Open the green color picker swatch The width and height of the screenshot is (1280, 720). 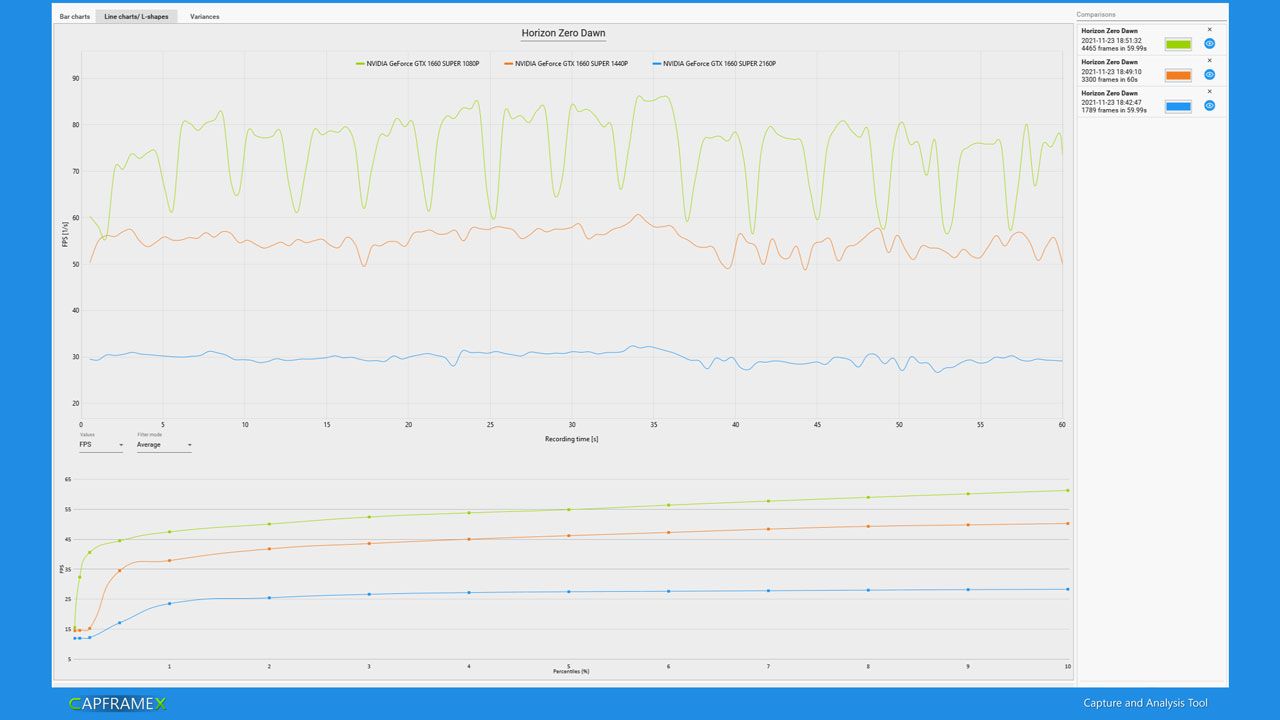1178,44
